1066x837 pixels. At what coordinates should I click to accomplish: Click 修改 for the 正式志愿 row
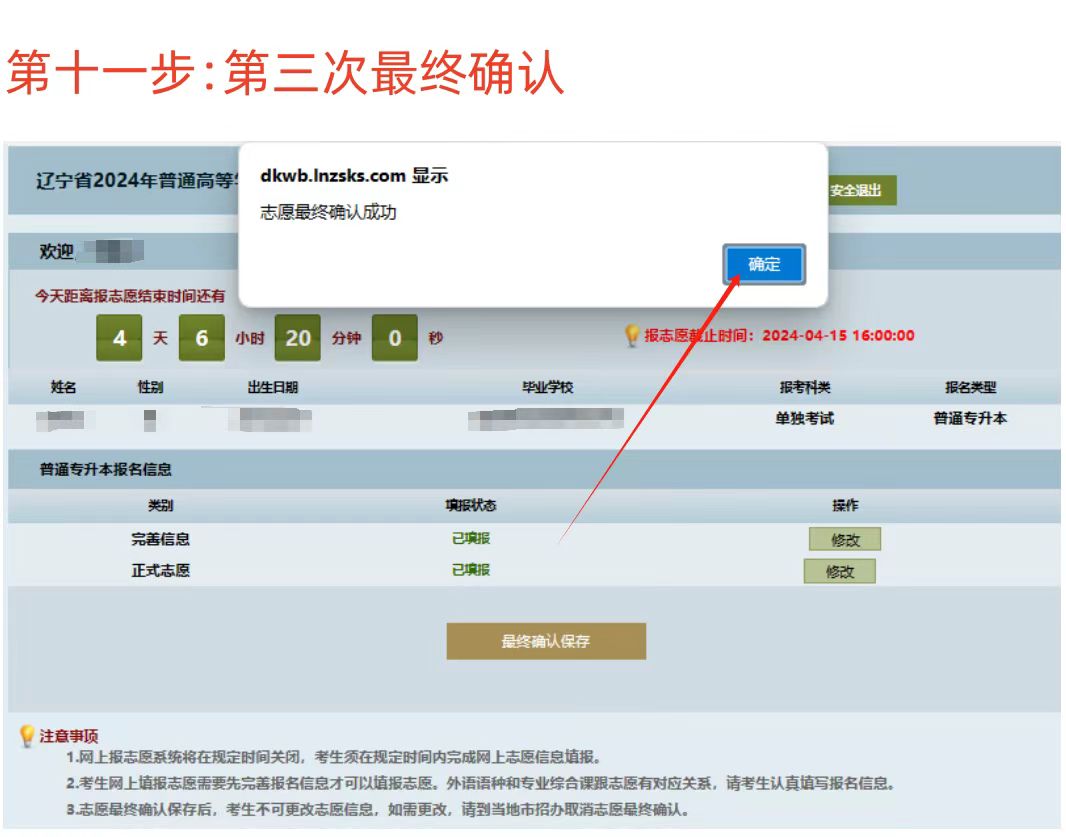tap(840, 572)
